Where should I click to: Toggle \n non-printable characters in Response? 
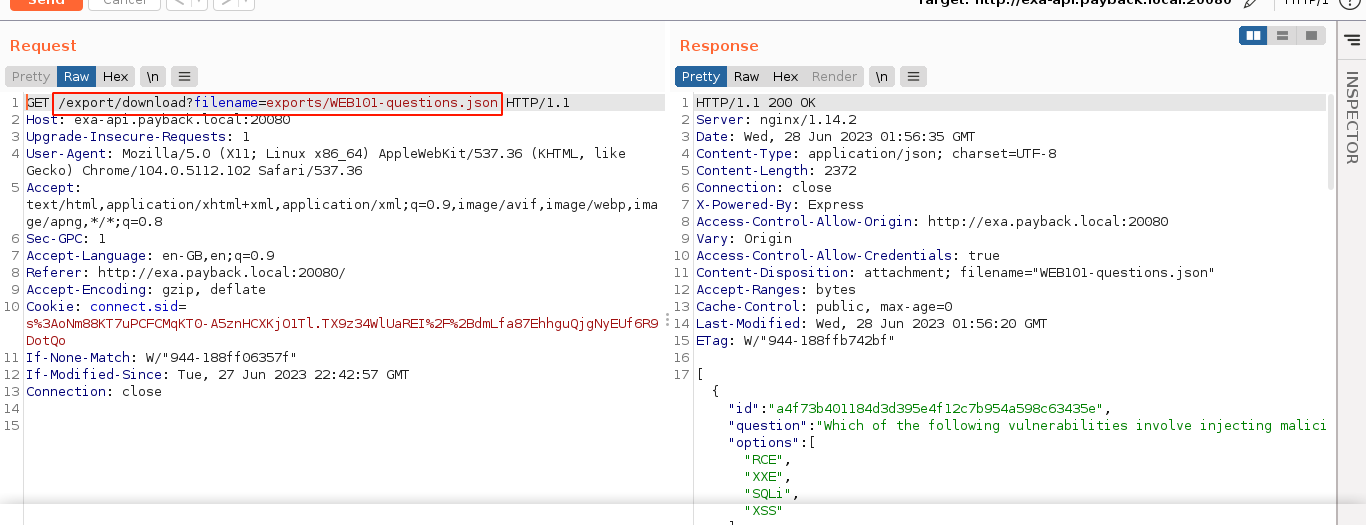(x=881, y=77)
